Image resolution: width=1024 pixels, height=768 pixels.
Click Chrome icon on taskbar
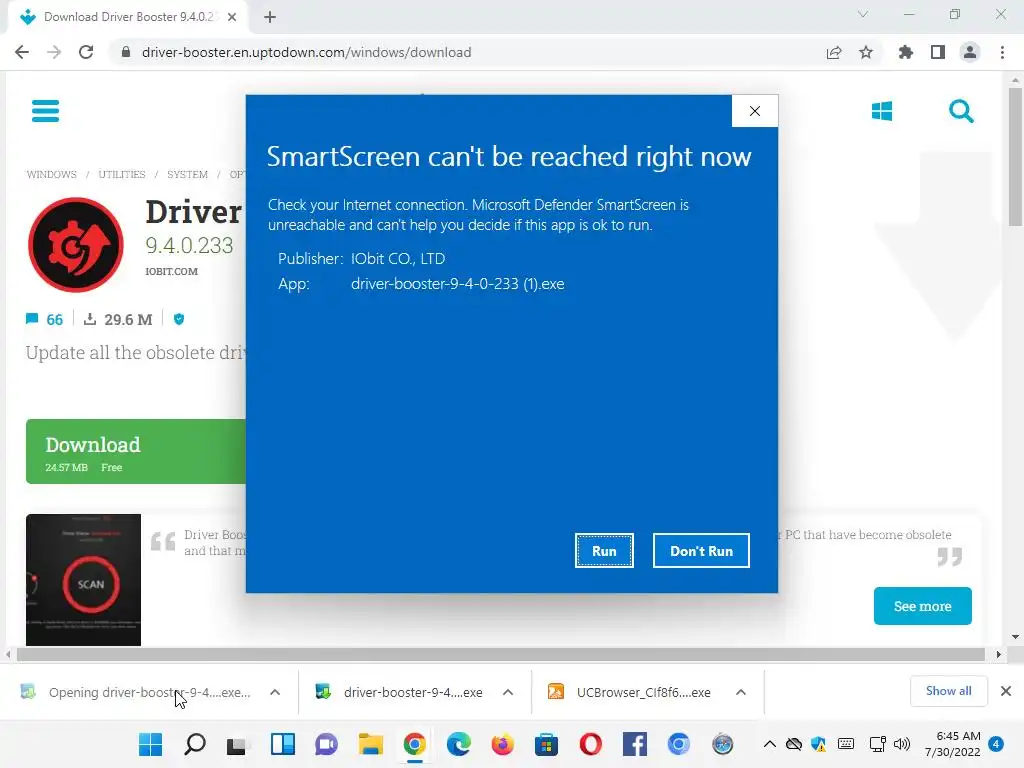point(415,744)
